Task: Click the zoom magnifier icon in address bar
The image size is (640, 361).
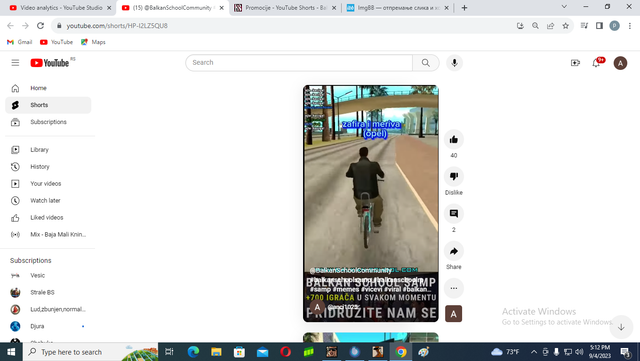Action: [x=535, y=26]
